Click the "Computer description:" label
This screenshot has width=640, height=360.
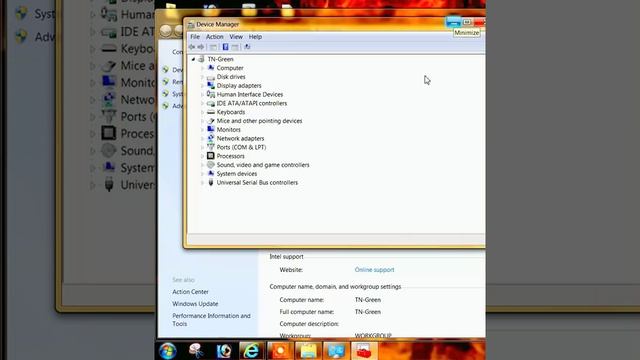point(309,324)
